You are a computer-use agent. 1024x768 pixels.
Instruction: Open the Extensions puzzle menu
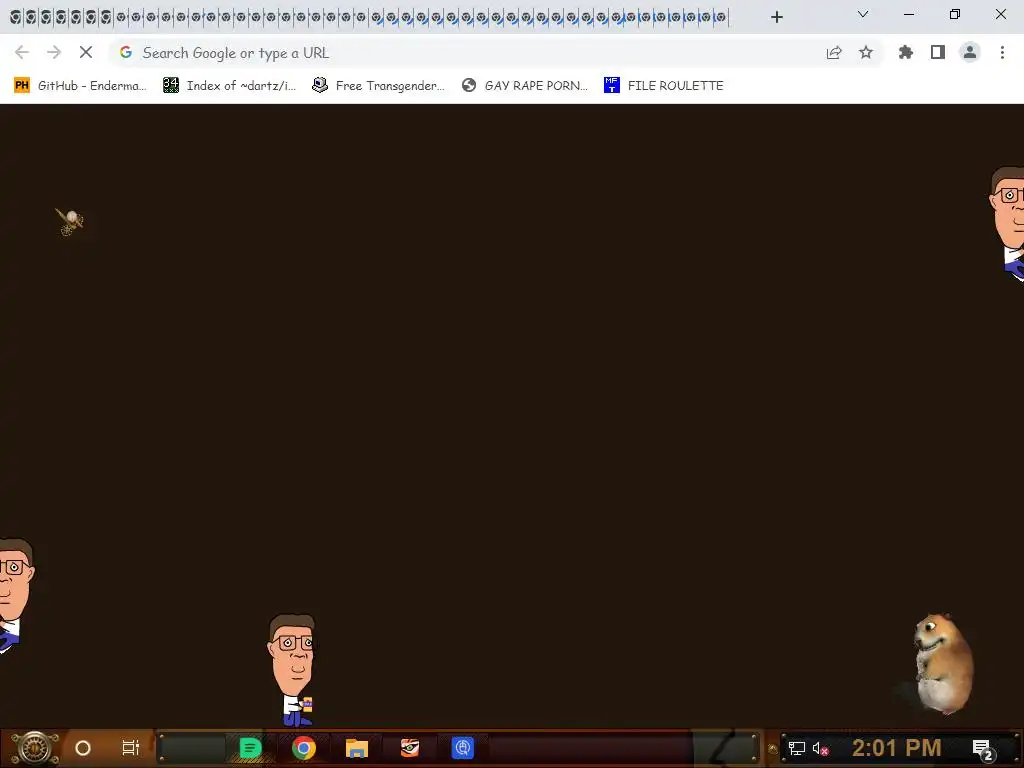(x=906, y=52)
